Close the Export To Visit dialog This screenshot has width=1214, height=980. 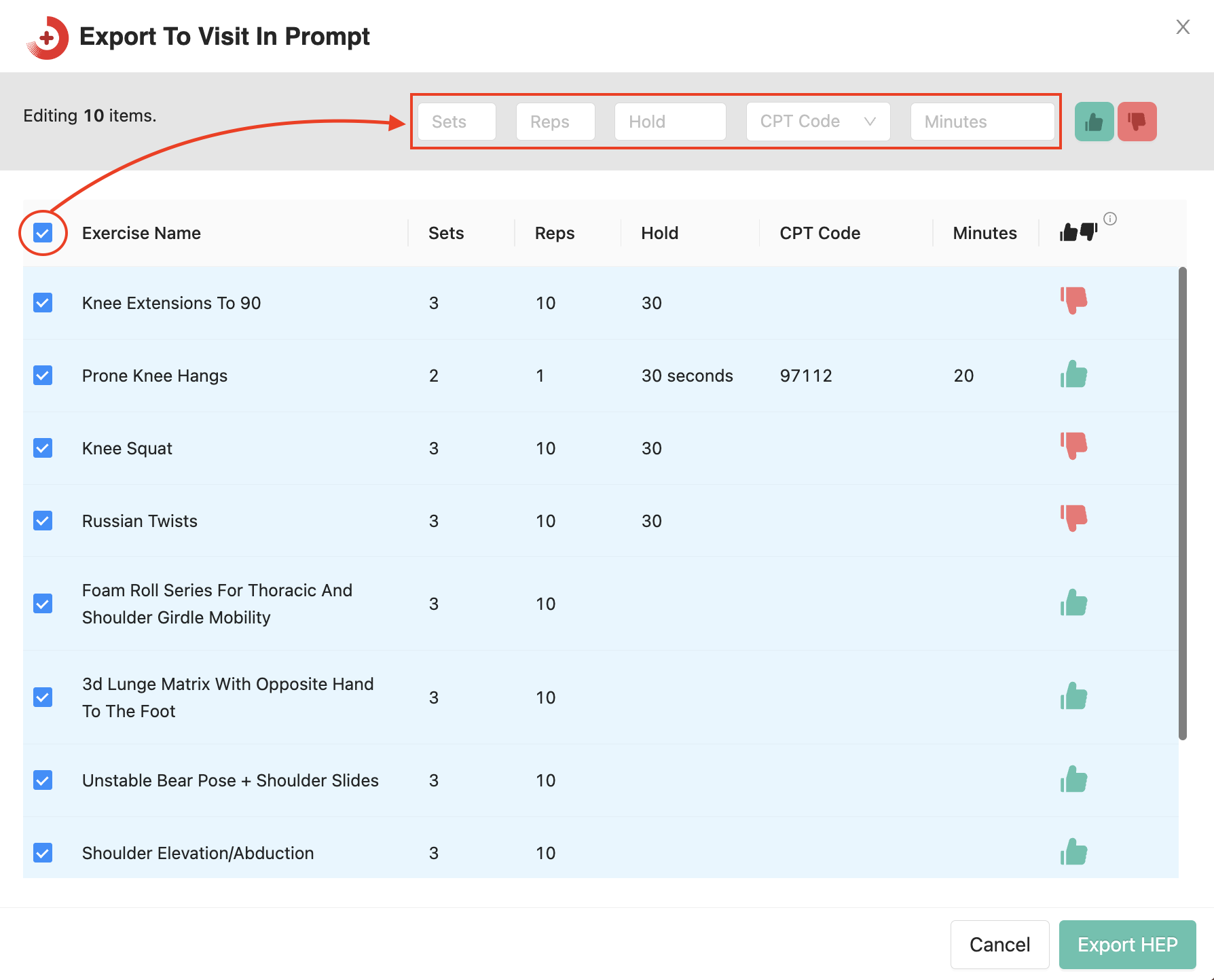[x=1183, y=27]
